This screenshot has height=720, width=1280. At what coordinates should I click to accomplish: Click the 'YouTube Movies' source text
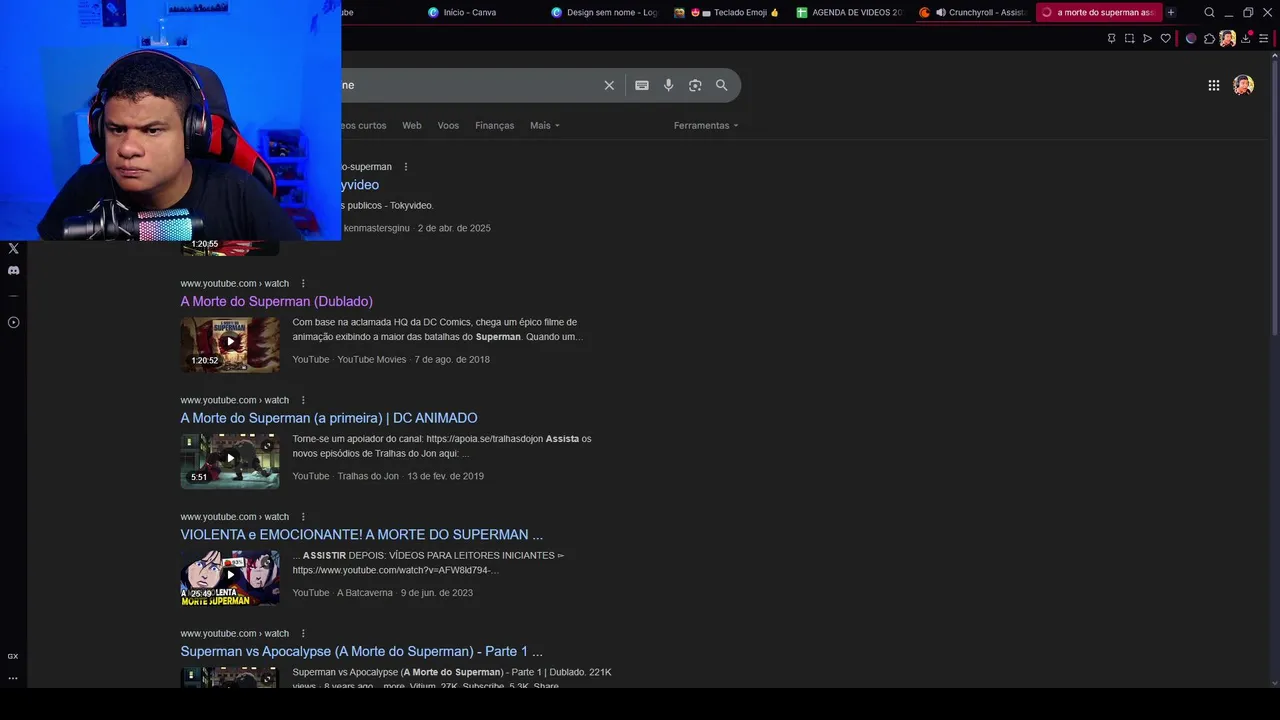pos(372,360)
